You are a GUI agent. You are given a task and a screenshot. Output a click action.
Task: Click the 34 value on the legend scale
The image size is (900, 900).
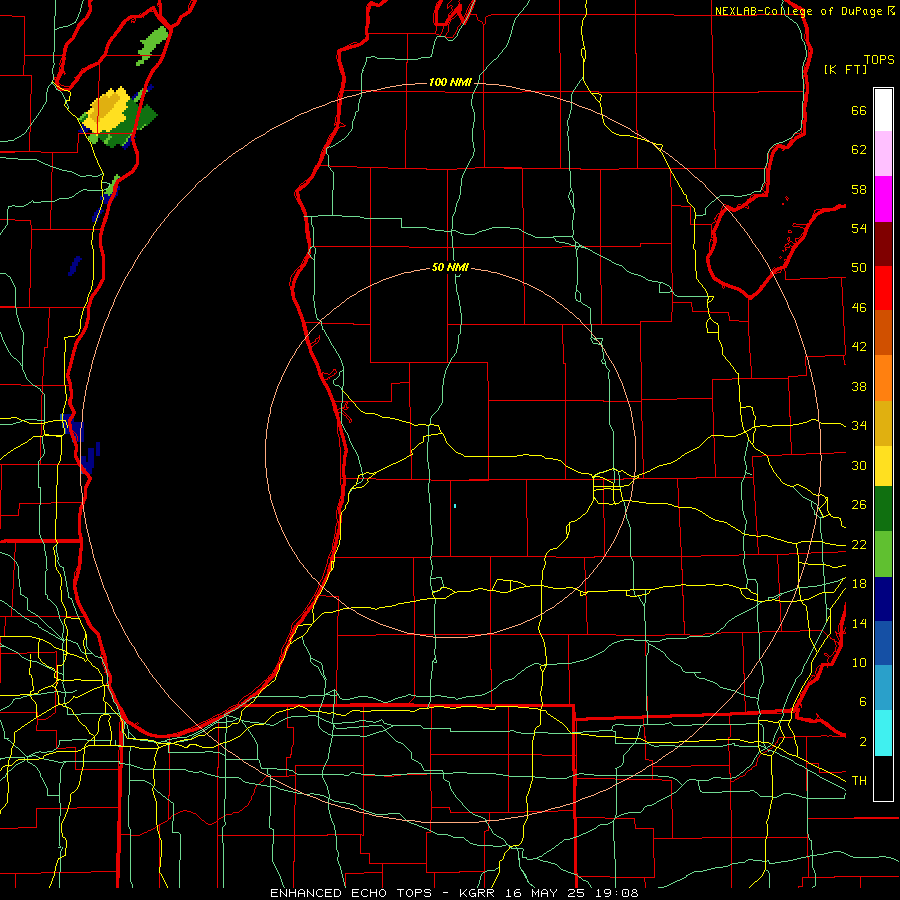click(x=859, y=426)
